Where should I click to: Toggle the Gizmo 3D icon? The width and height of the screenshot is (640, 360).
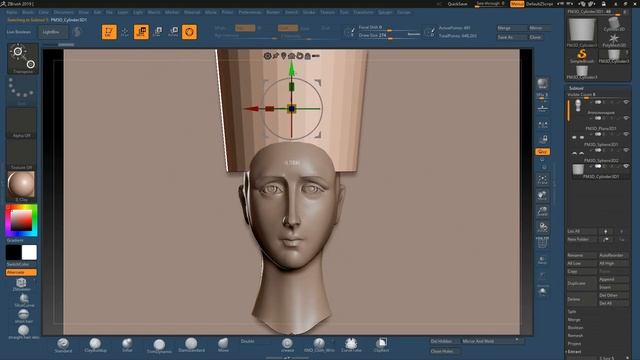(x=189, y=32)
